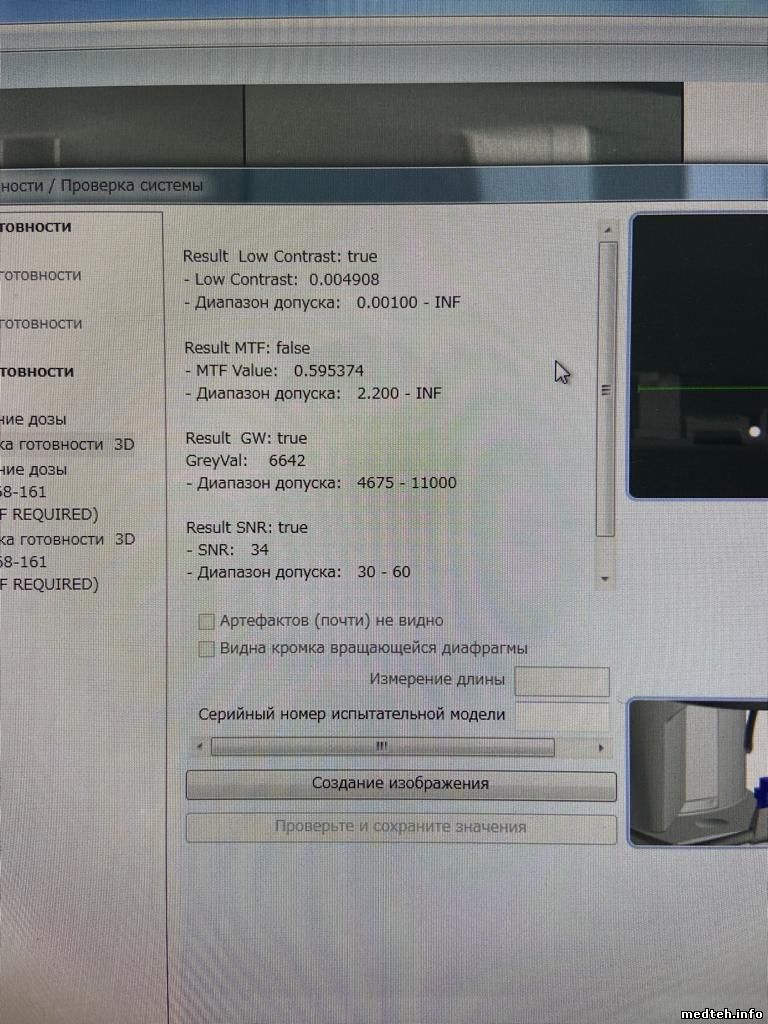The image size is (768, 1024).
Task: Select the highlighted "готовности 3D" list item
Action: (x=66, y=444)
